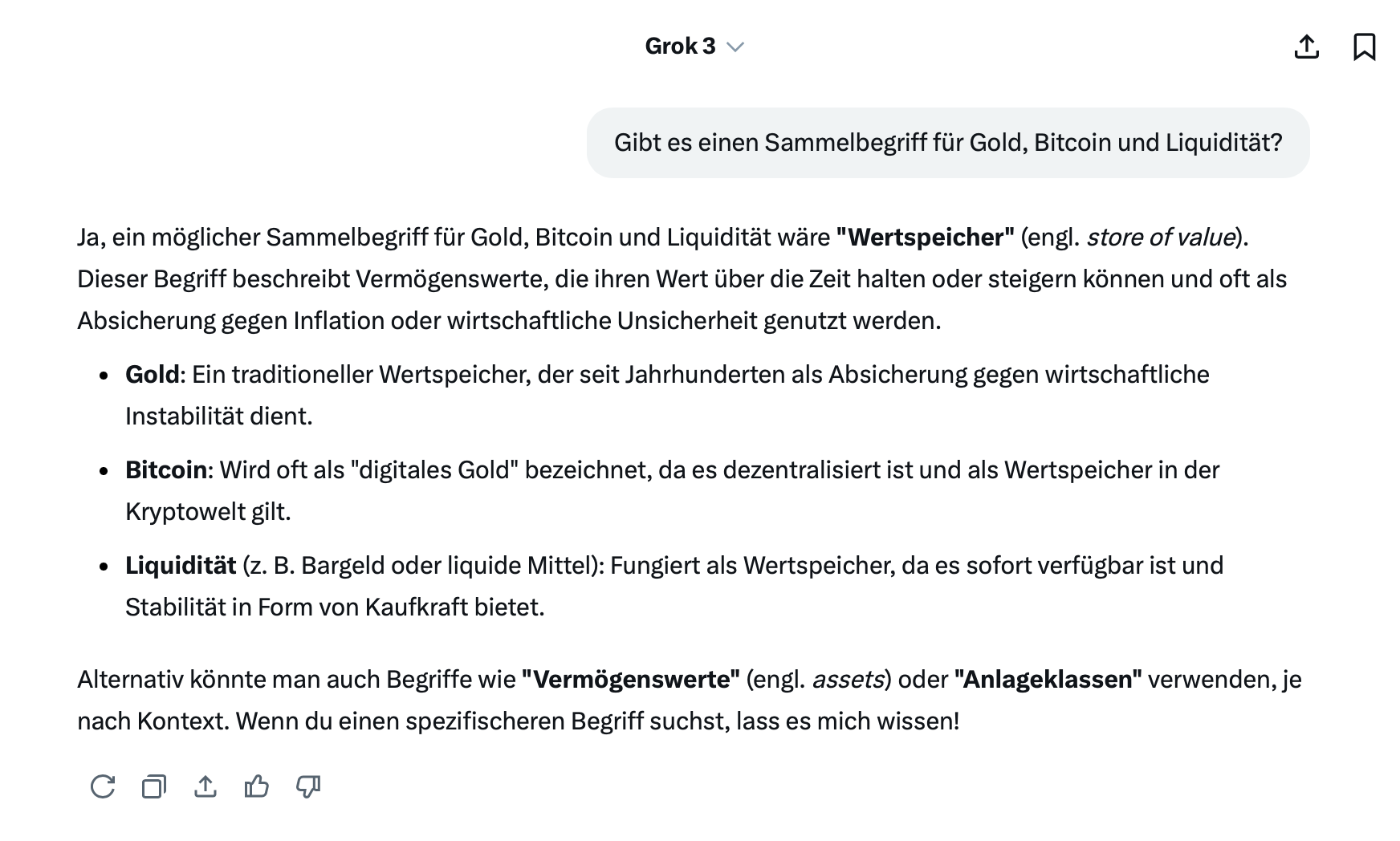Share the conversation via top-right share icon
The image size is (1400, 841).
(x=1307, y=47)
